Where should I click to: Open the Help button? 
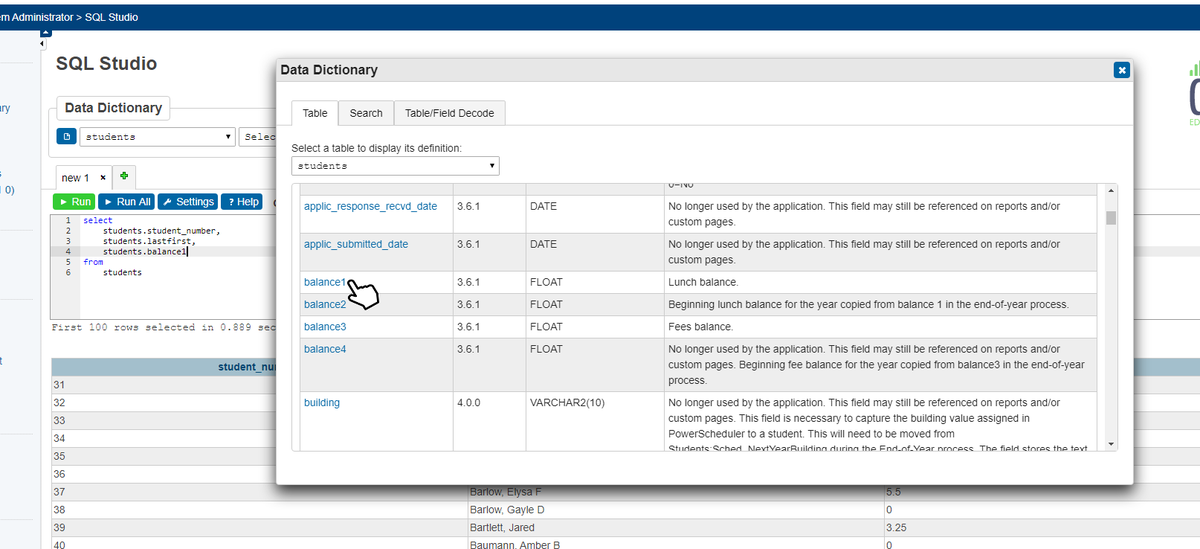(241, 201)
